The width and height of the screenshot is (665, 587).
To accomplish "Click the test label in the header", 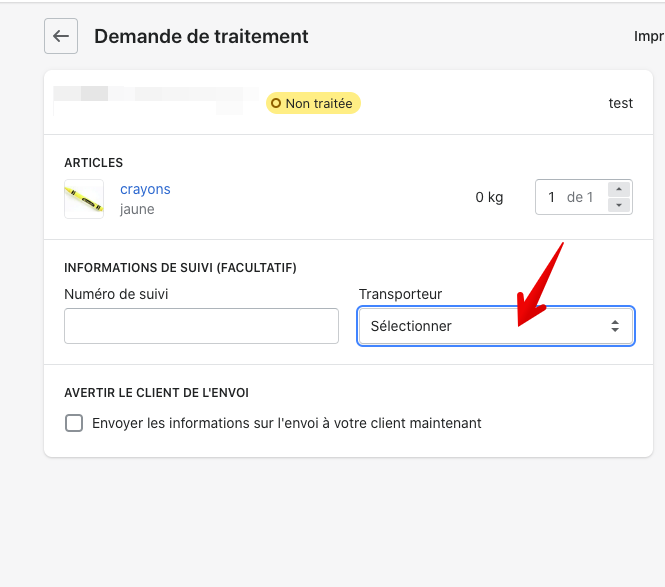I will click(620, 103).
